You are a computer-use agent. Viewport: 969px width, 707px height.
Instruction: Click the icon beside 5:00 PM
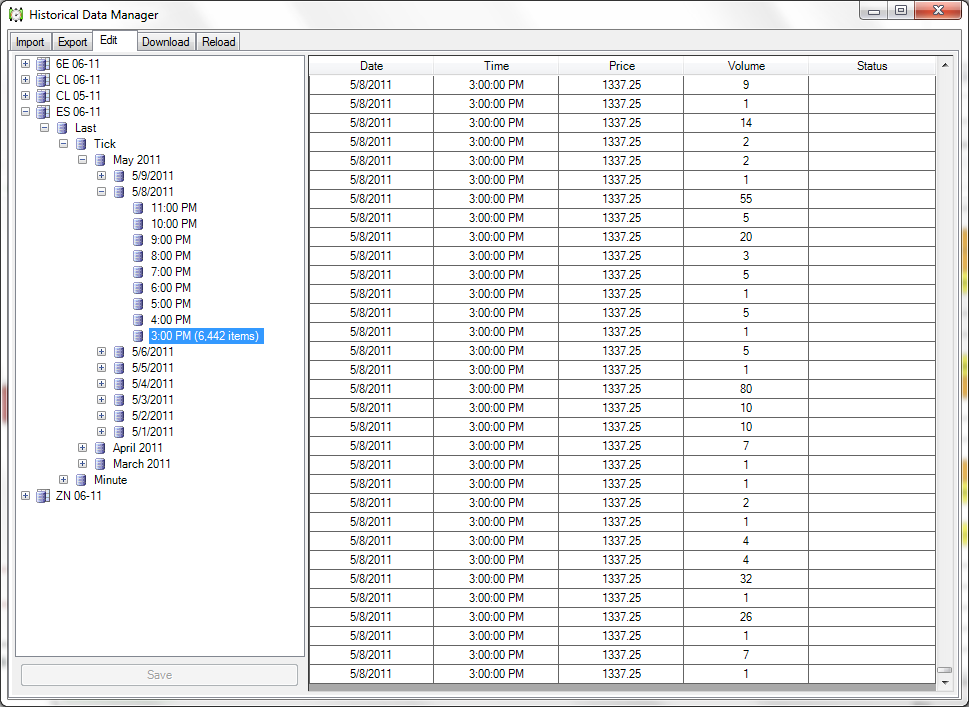tap(138, 304)
